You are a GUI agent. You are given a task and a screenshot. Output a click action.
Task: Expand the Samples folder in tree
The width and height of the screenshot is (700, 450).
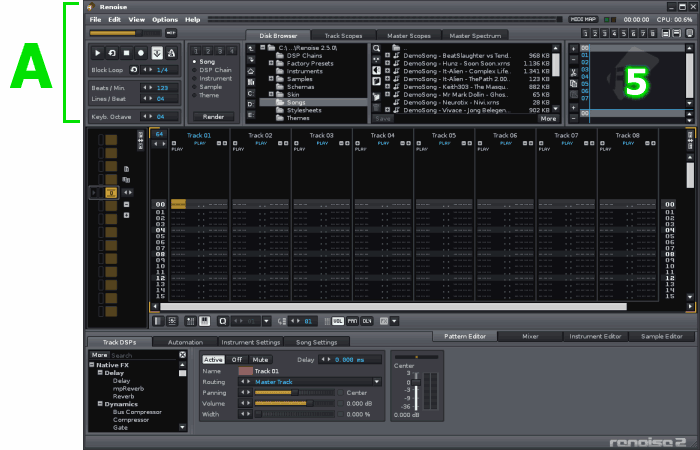tap(271, 79)
